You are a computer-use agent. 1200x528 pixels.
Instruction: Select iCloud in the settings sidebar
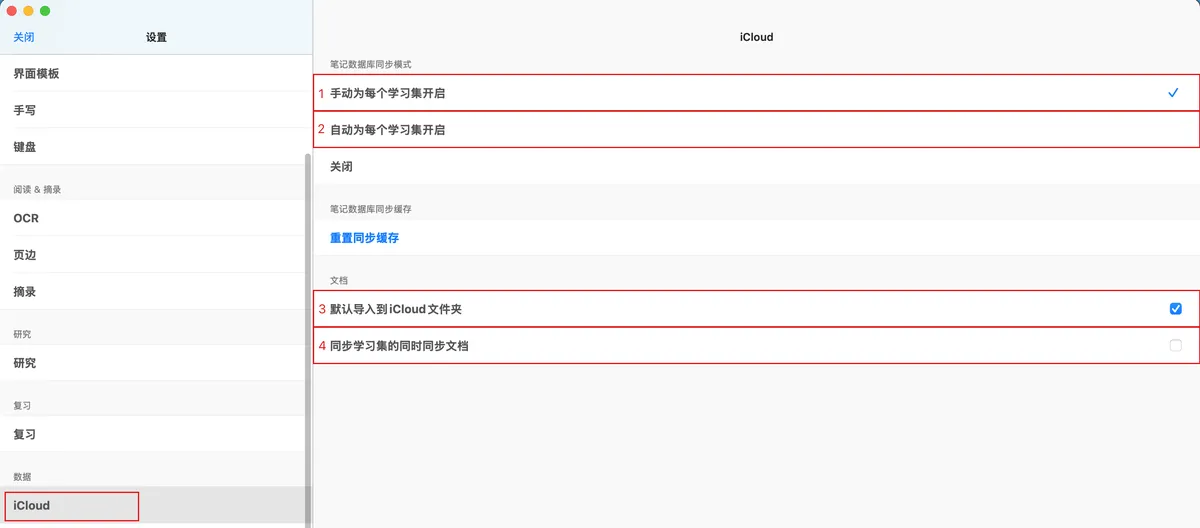pyautogui.click(x=153, y=505)
